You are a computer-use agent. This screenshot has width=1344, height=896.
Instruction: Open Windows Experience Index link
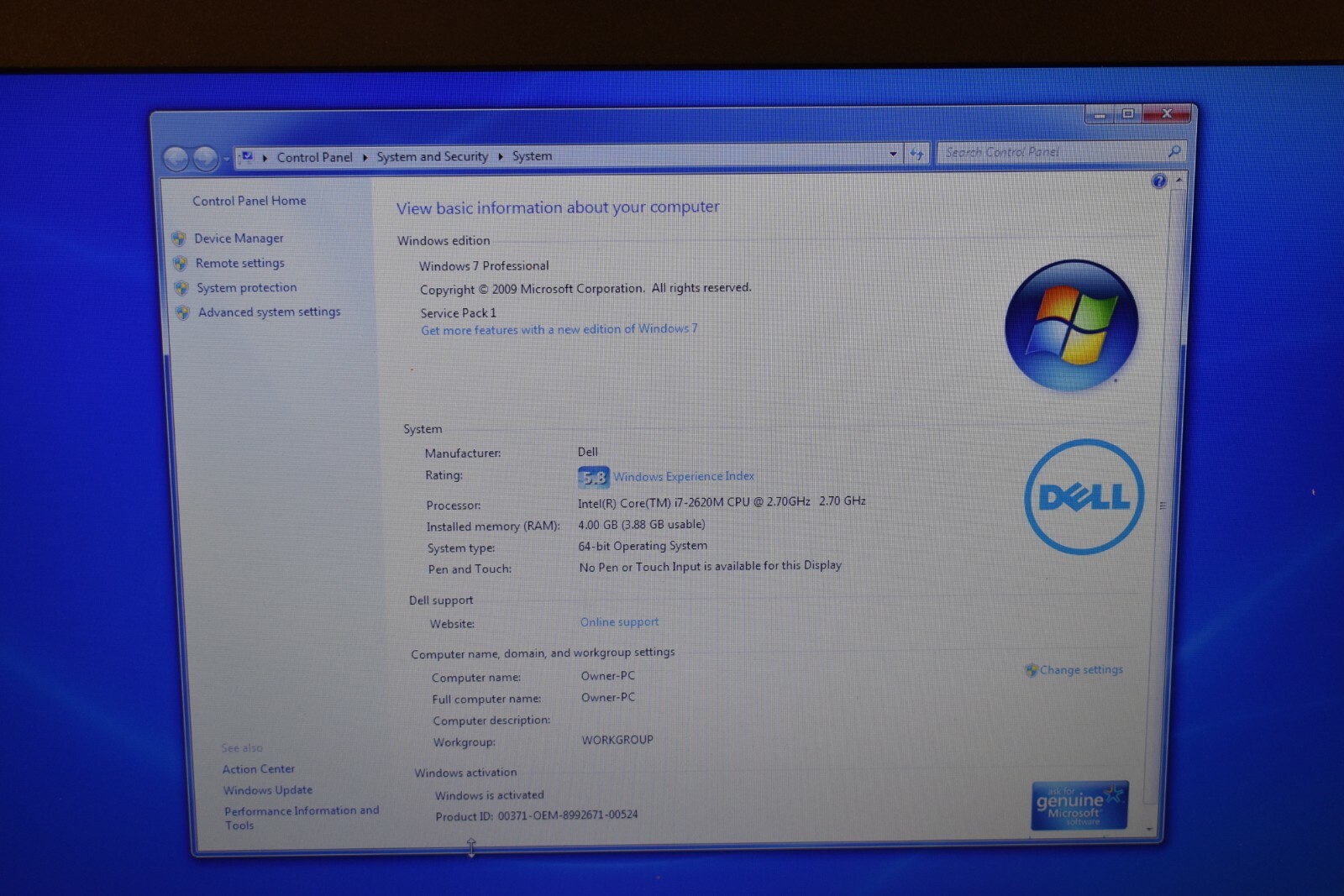(x=683, y=476)
